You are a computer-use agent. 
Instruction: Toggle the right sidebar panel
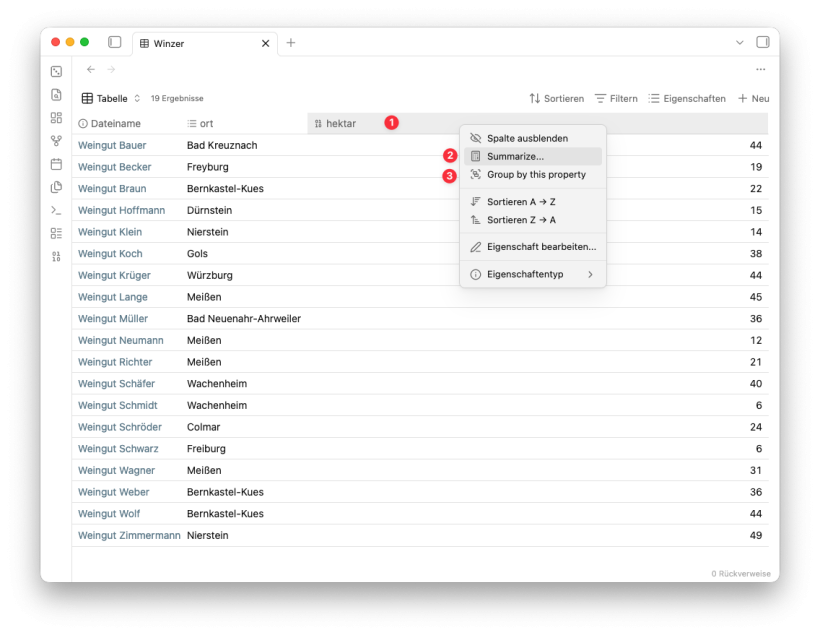763,43
